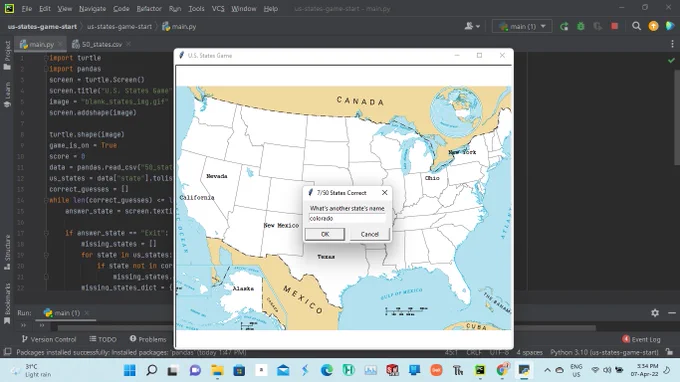Switch to the 50_states.csv tab

(102, 44)
